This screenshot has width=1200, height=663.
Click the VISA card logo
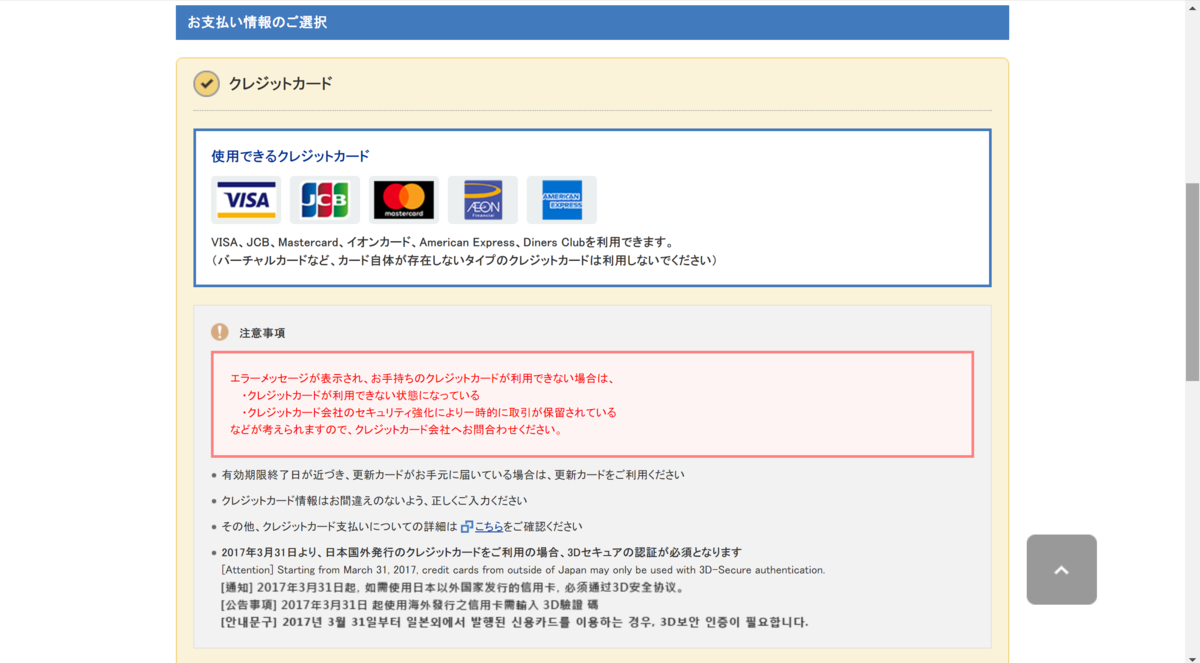click(246, 200)
